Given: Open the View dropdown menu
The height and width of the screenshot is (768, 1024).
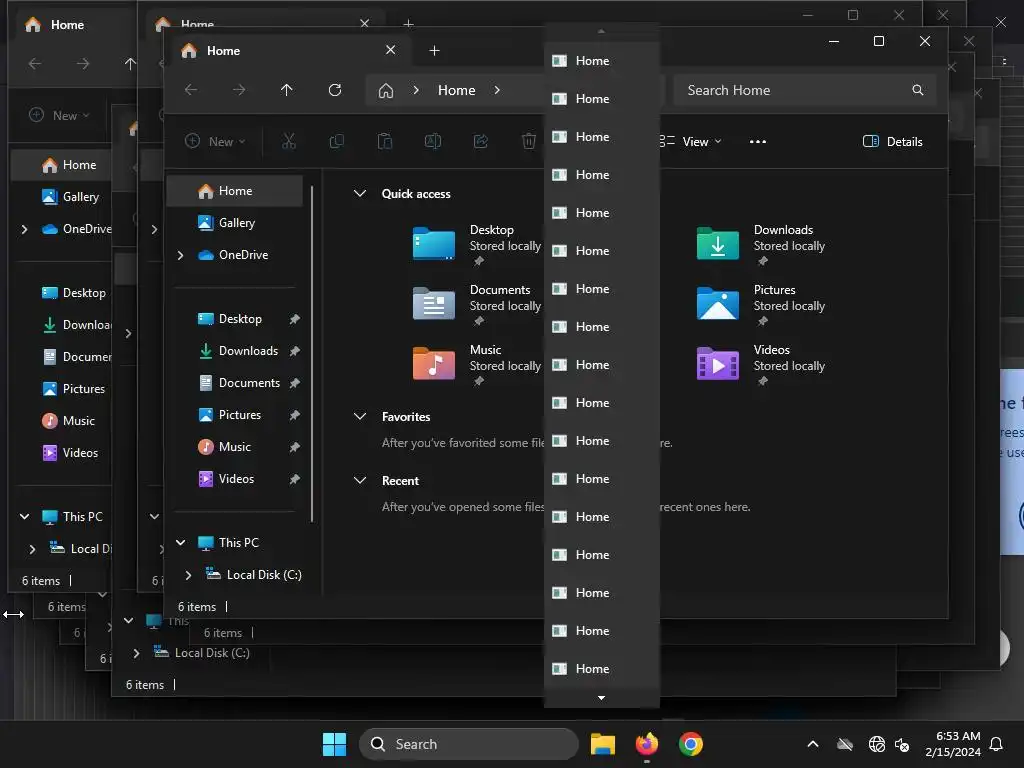Looking at the screenshot, I should click(691, 142).
